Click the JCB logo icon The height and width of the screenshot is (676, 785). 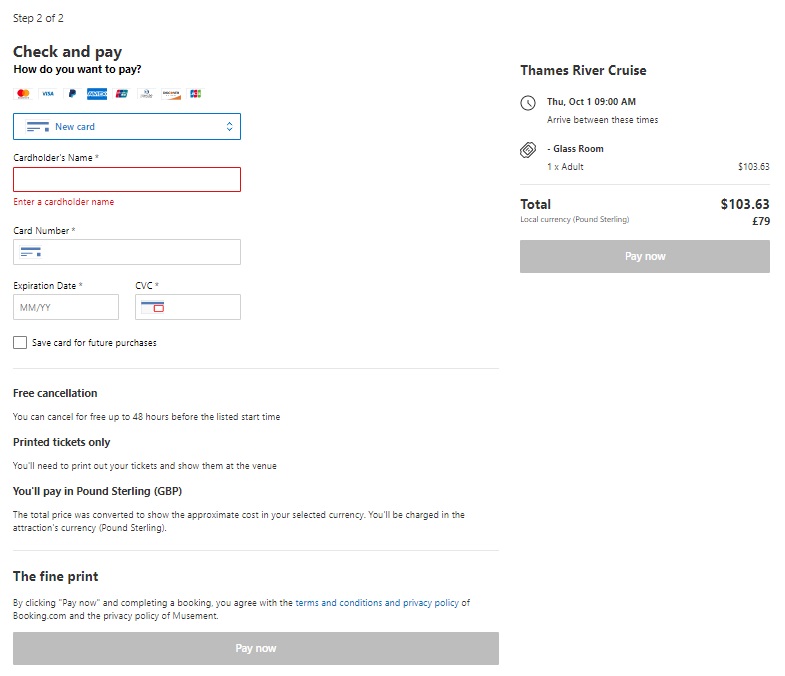pyautogui.click(x=196, y=94)
